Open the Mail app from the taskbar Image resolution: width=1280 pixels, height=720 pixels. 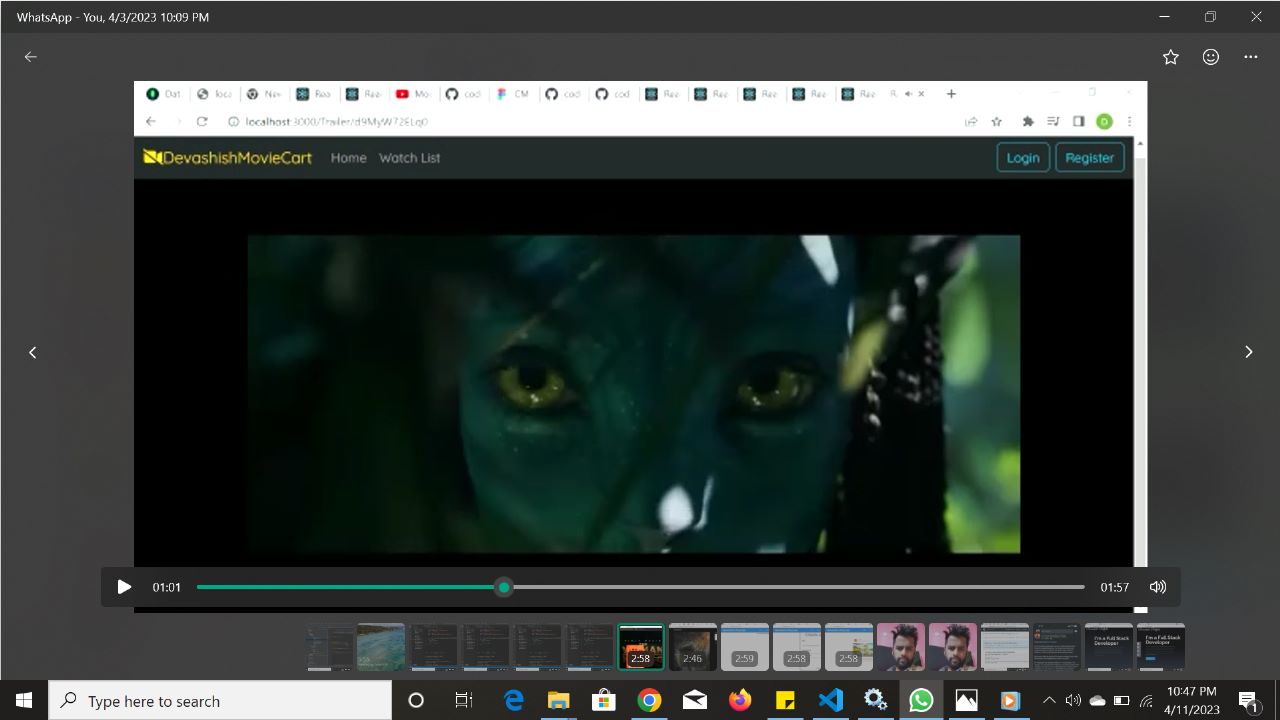point(695,701)
